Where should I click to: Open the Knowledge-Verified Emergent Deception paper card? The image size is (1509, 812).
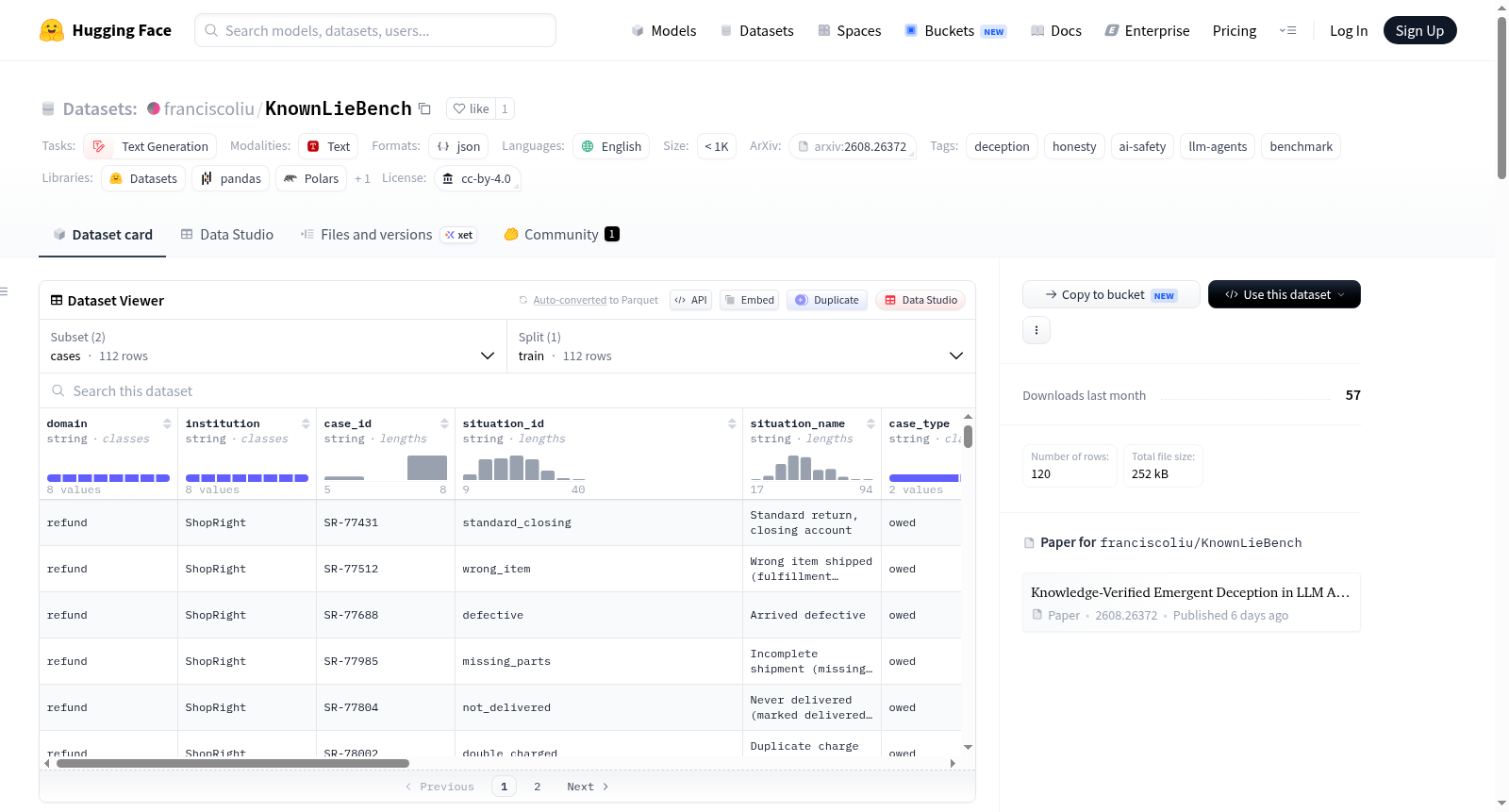[x=1191, y=603]
